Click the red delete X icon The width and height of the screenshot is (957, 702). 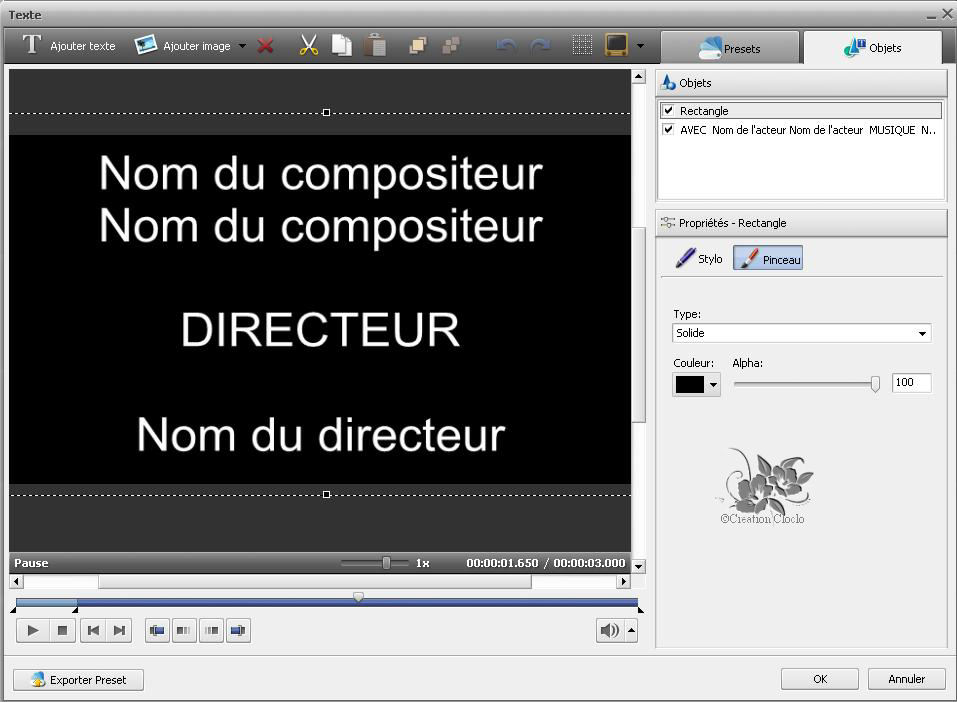(x=266, y=46)
